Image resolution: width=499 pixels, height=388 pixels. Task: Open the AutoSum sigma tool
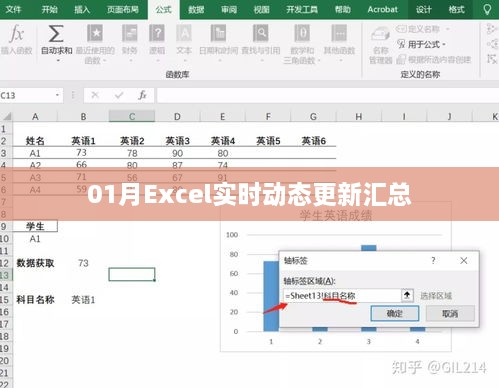[x=56, y=34]
